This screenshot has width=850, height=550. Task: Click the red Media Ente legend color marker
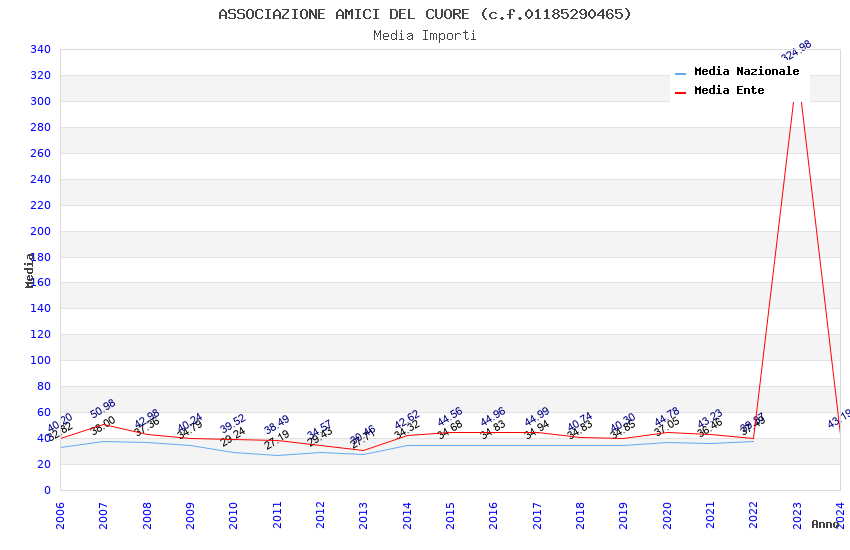point(680,93)
